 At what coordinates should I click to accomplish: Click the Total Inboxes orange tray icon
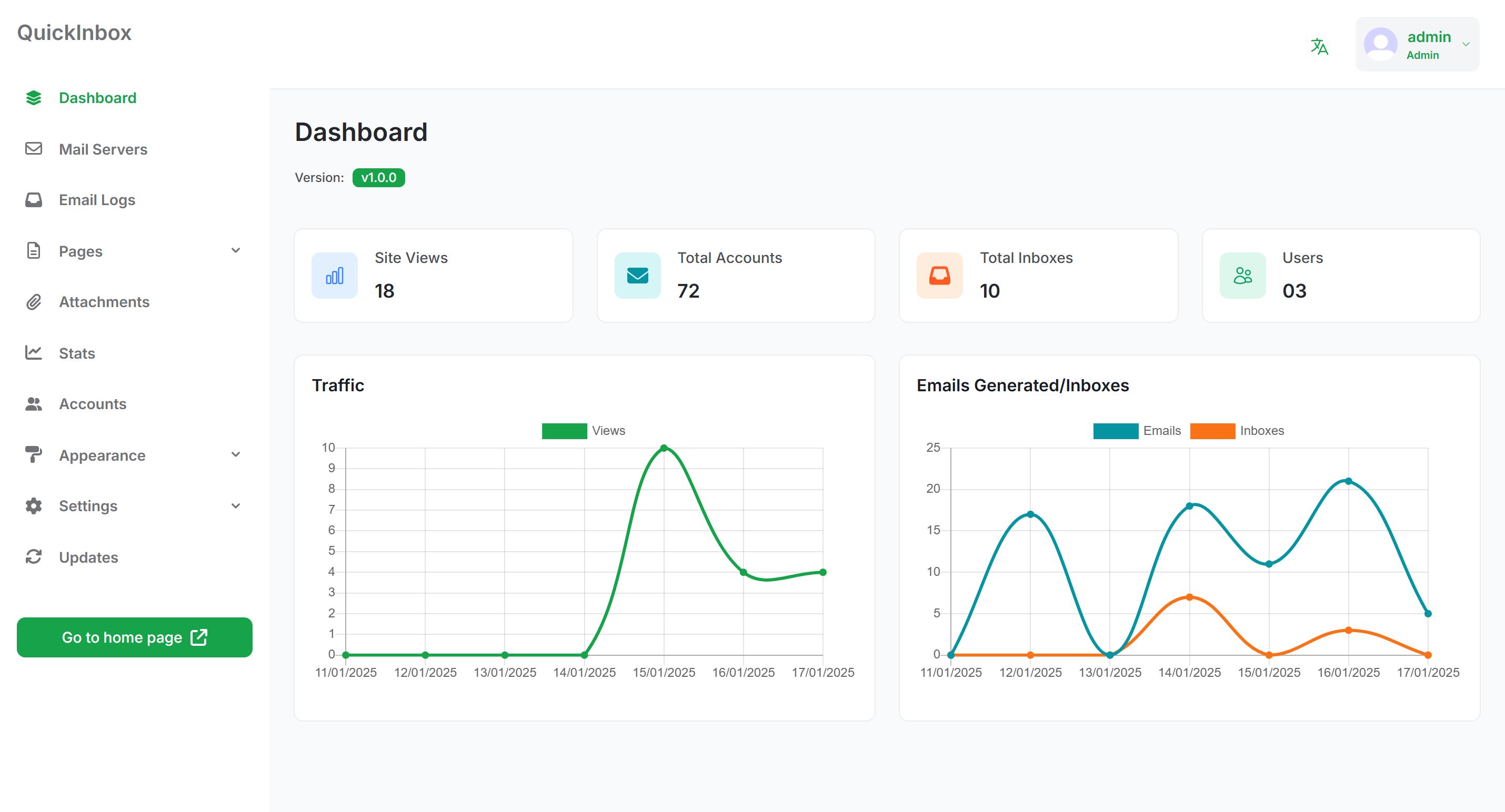point(939,276)
